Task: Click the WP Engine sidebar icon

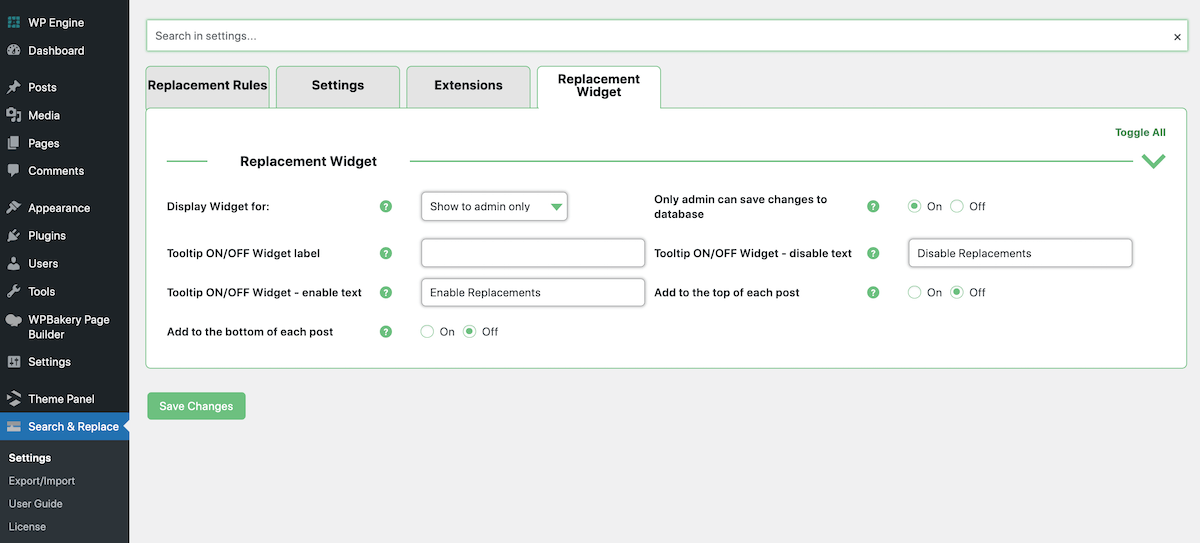Action: (x=14, y=22)
